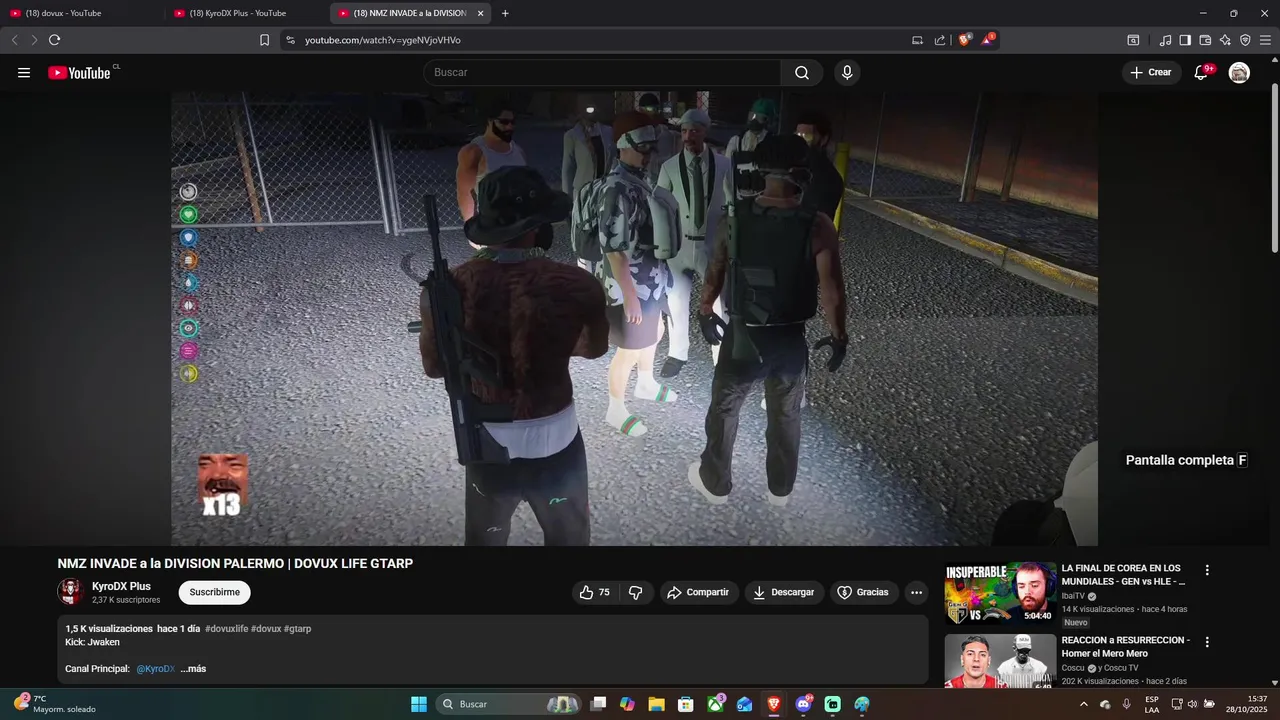Click the video title NMZ INVADE text

(235, 564)
